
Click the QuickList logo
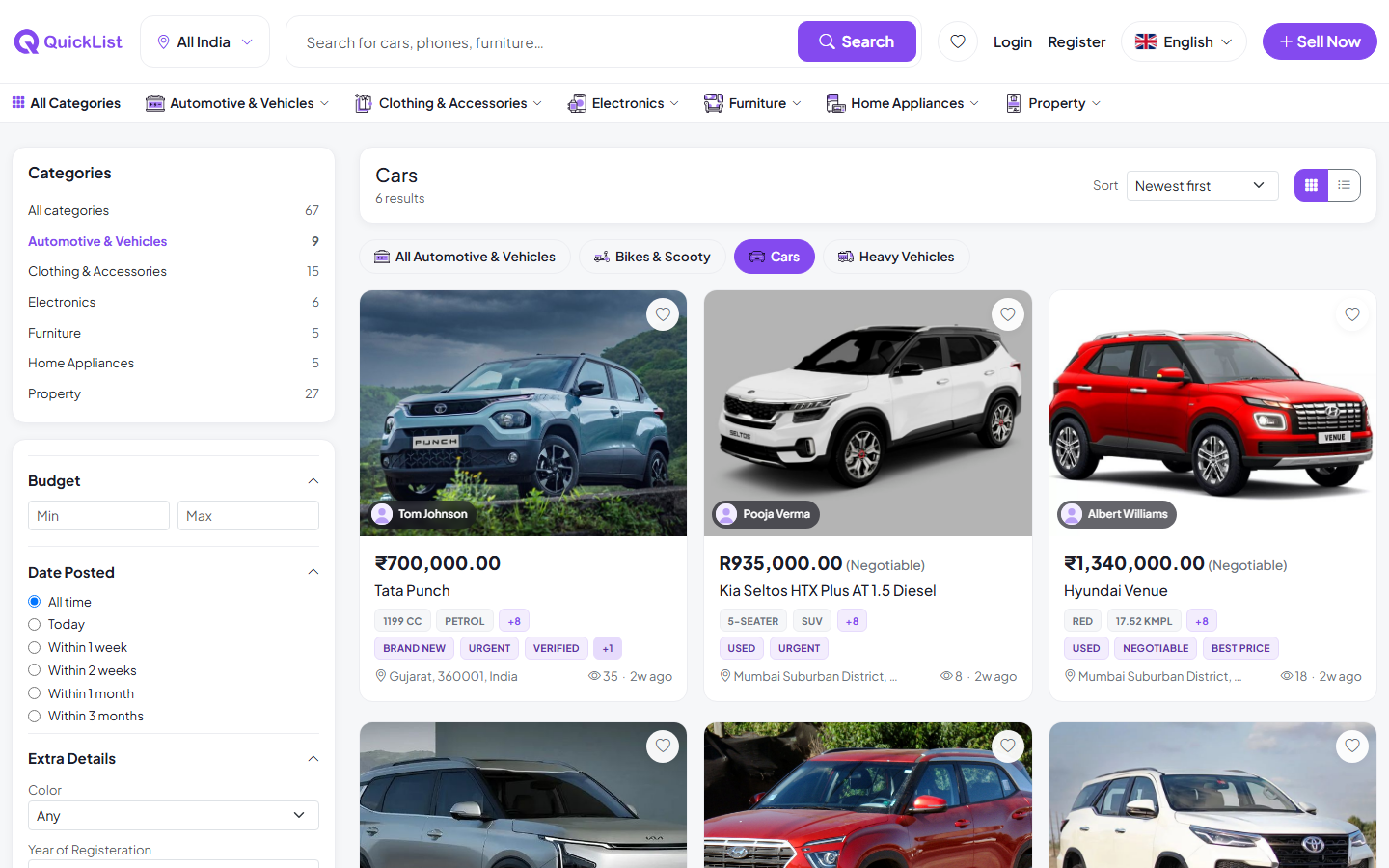(x=68, y=41)
